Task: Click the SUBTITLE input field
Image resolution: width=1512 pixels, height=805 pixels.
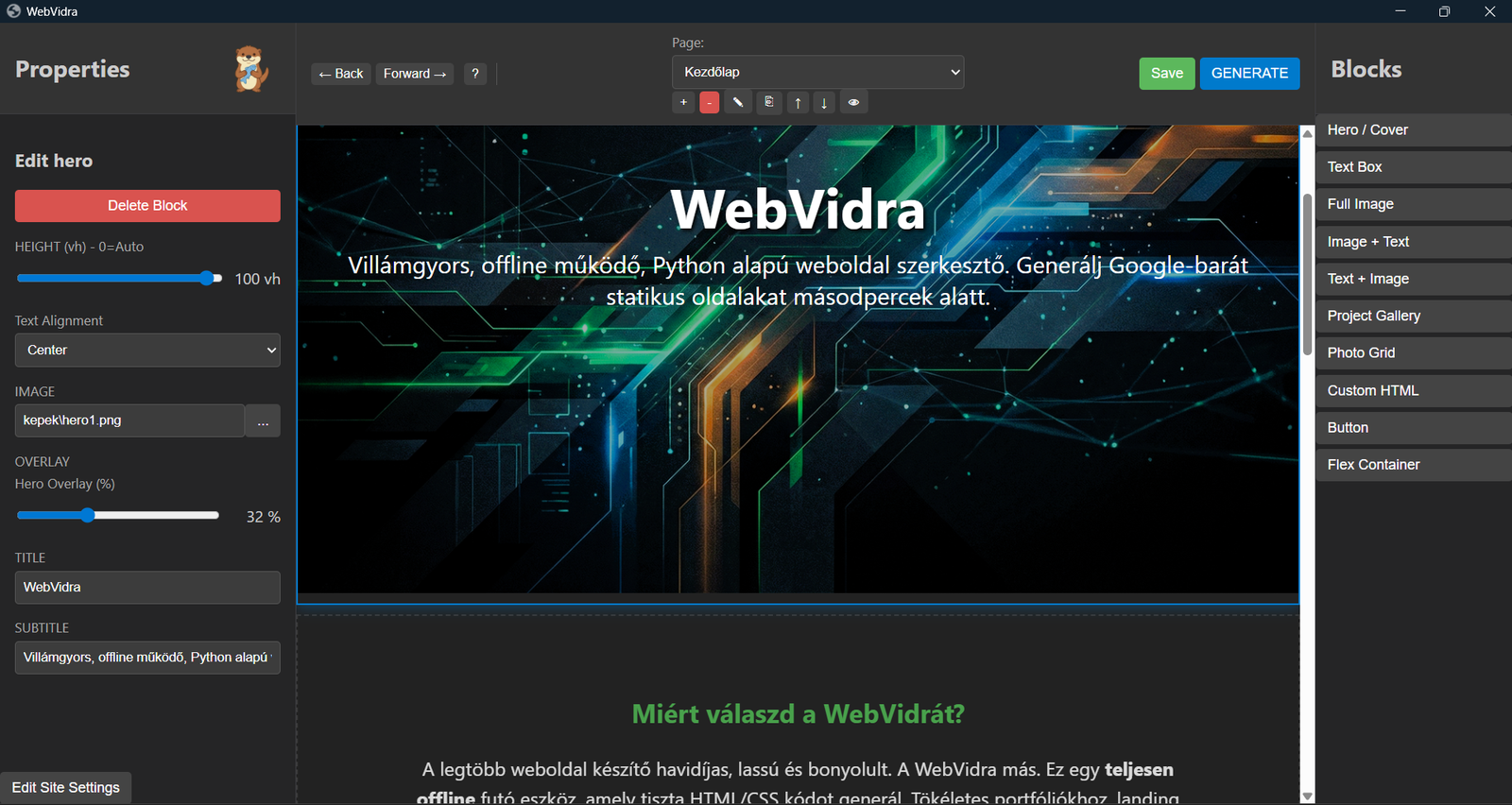Action: tap(147, 658)
